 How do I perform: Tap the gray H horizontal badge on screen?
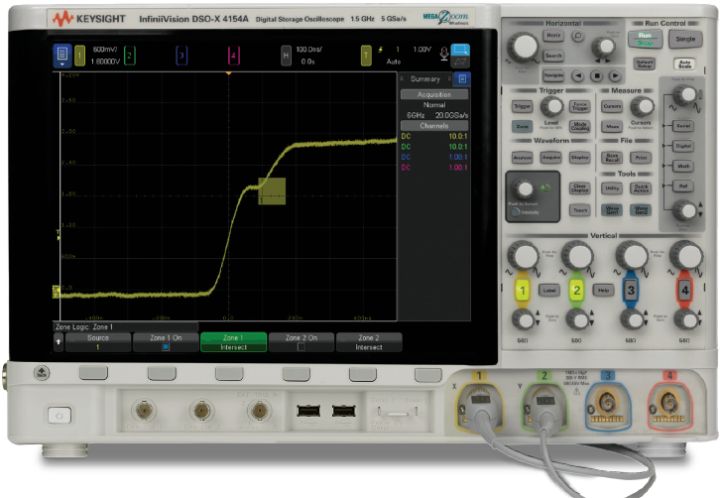click(286, 56)
